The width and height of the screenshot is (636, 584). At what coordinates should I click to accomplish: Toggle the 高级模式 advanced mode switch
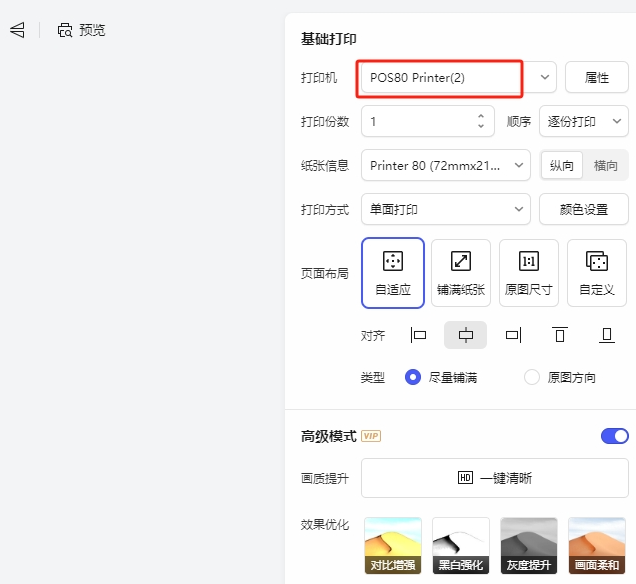614,436
